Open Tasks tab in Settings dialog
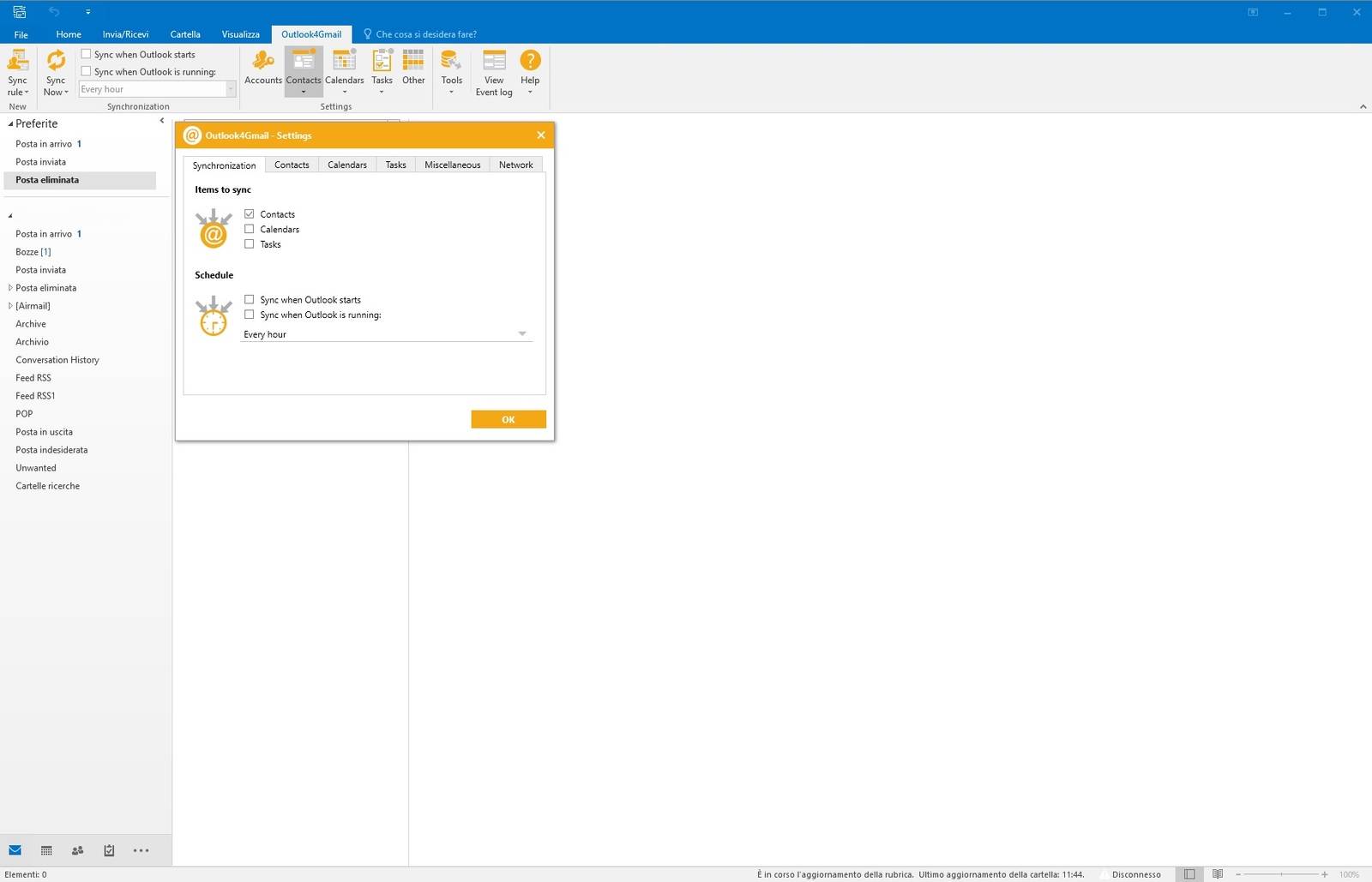This screenshot has height=882, width=1372. point(396,165)
